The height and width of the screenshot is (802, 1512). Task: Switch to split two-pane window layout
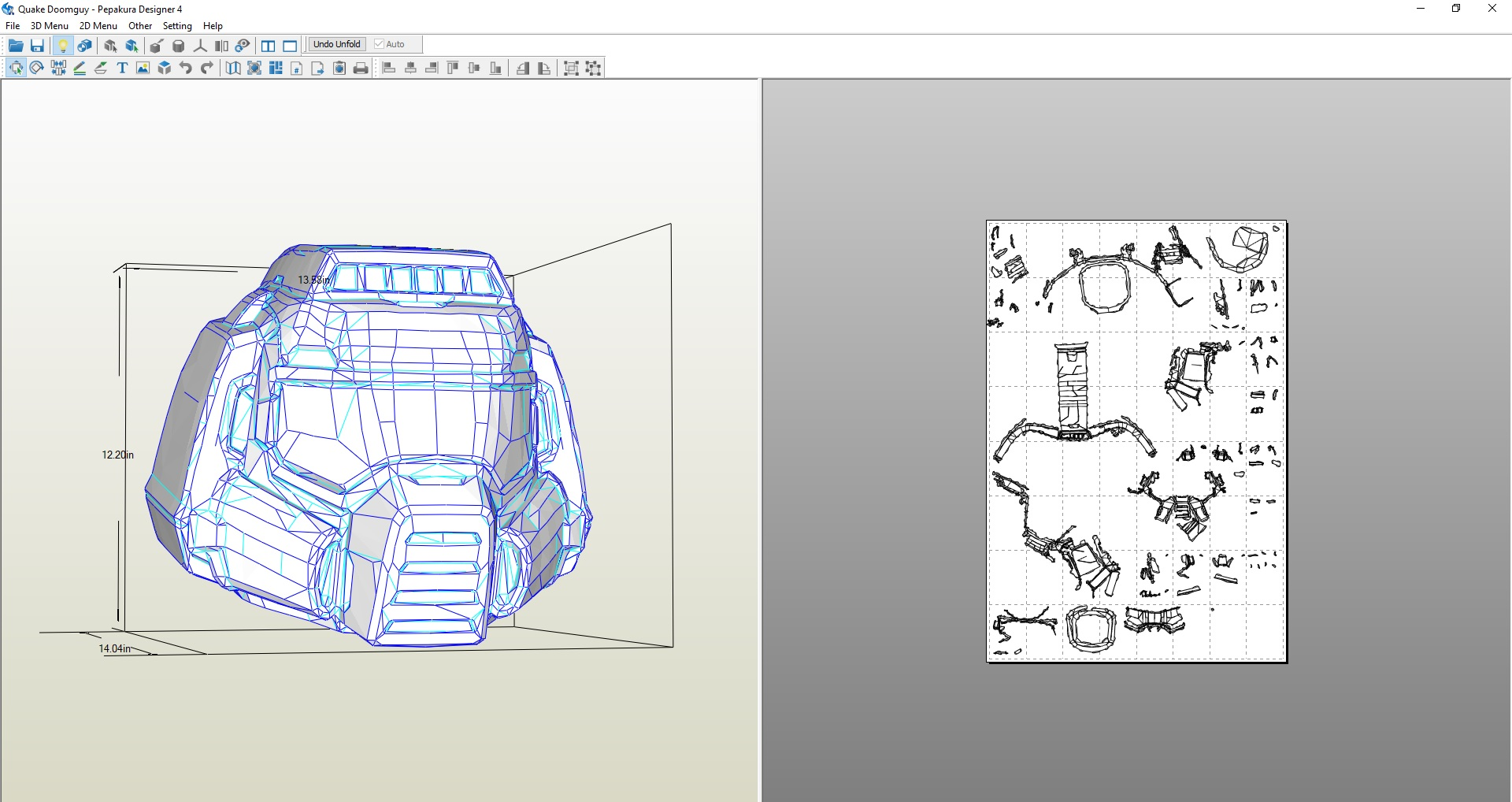point(269,46)
